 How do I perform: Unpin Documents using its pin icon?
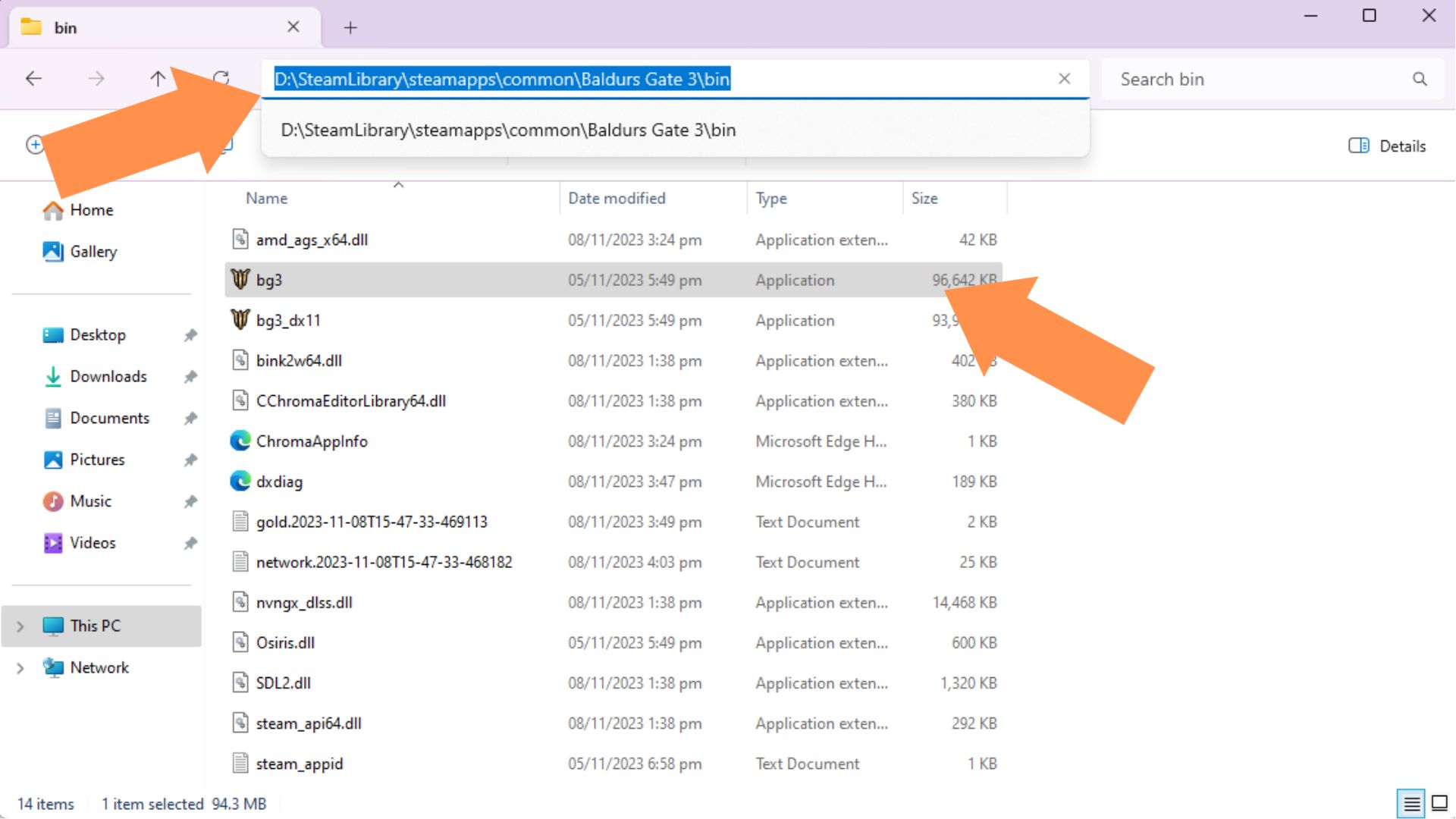[190, 419]
